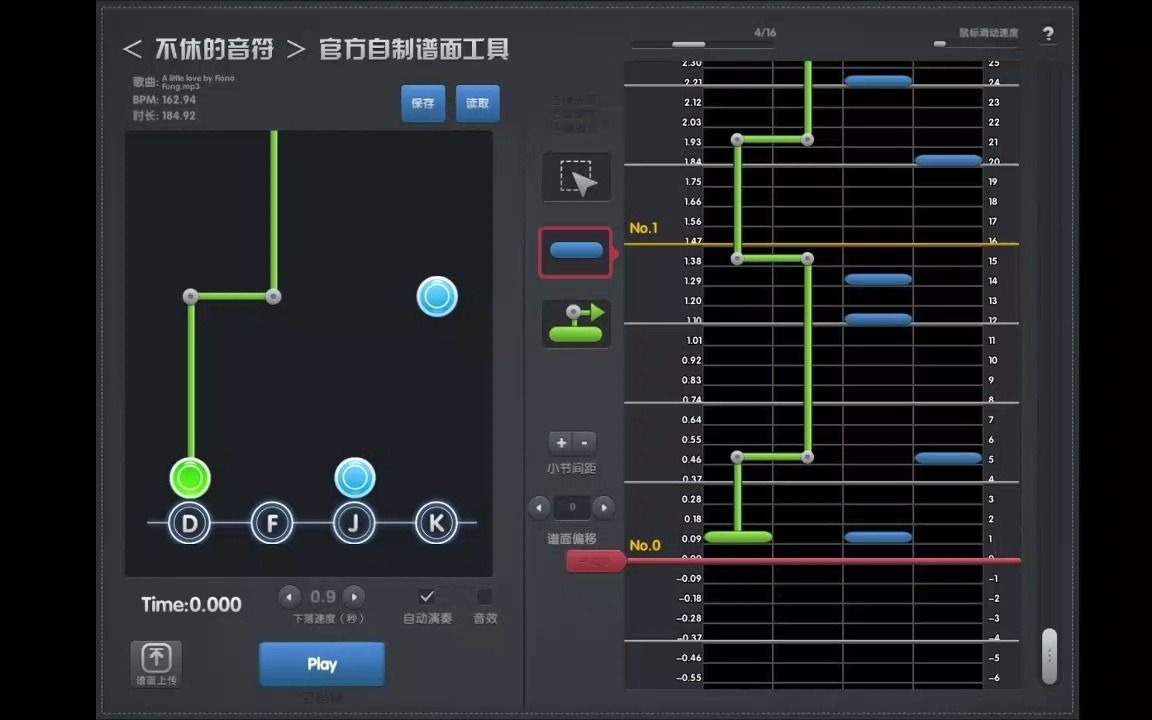
Task: Click slide node at row 5 first lane
Action: coord(738,457)
